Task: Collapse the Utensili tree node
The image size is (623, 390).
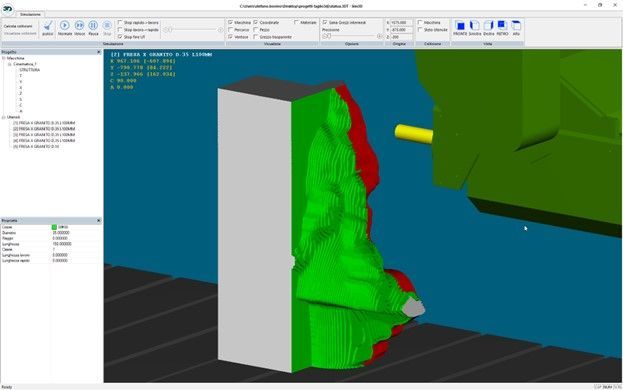Action: tap(4, 117)
